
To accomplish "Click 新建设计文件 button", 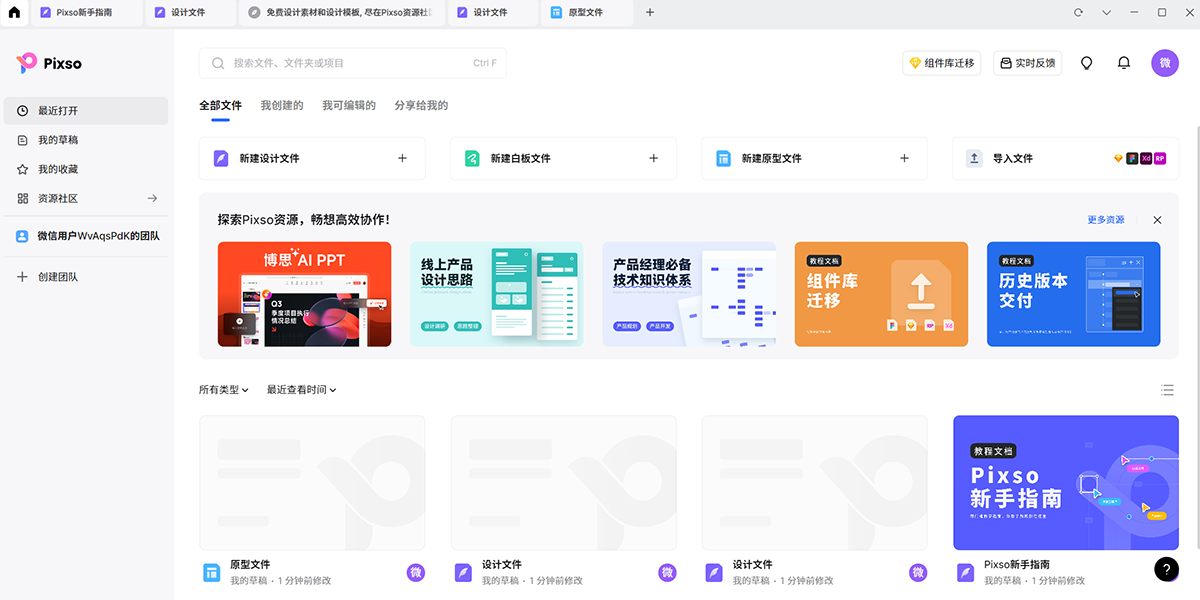I will 312,158.
